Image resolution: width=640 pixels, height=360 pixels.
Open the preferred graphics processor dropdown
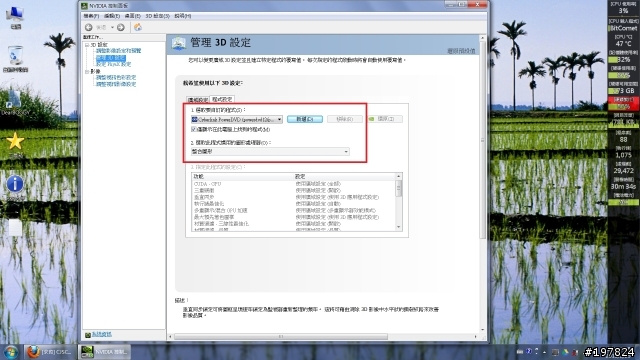(x=270, y=152)
